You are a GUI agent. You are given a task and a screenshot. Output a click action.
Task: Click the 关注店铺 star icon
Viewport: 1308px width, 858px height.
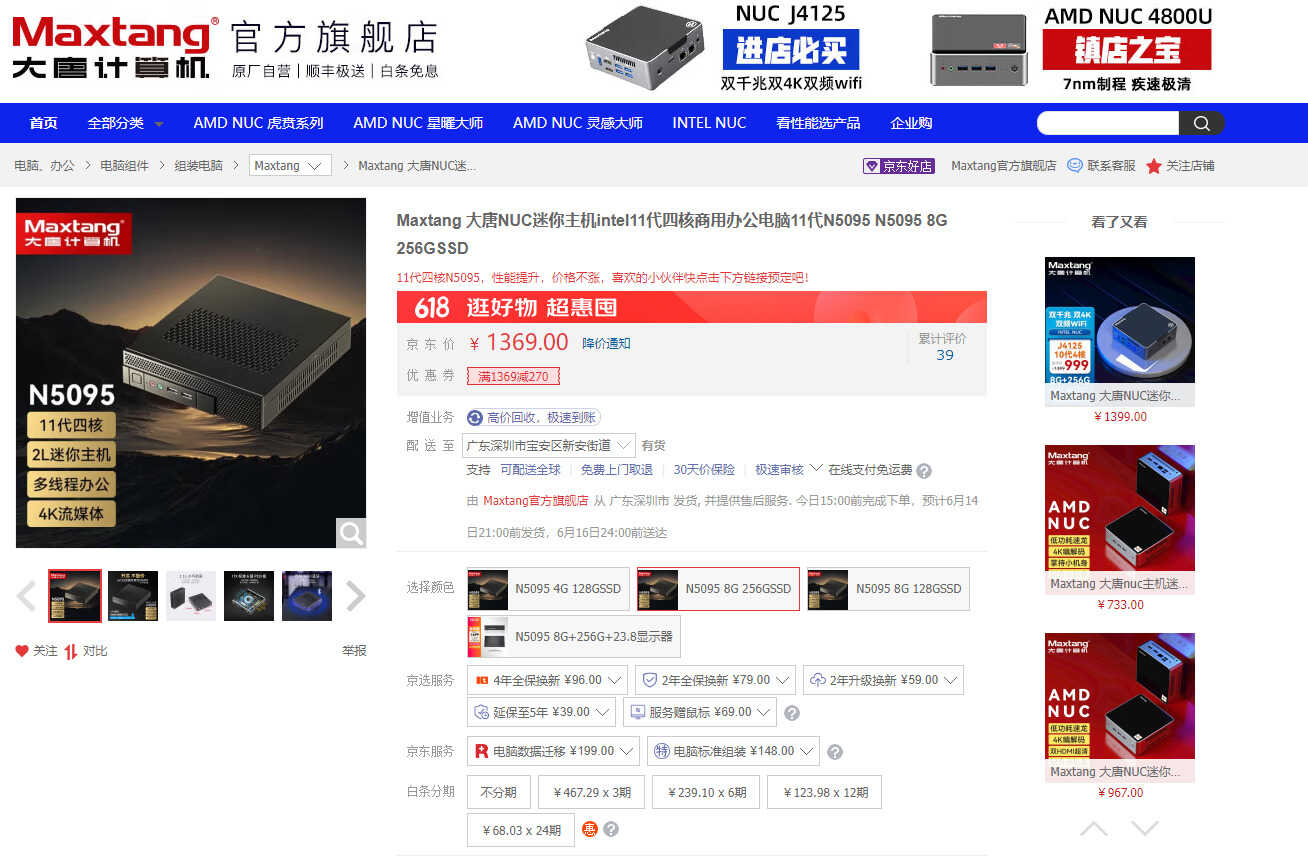1154,166
